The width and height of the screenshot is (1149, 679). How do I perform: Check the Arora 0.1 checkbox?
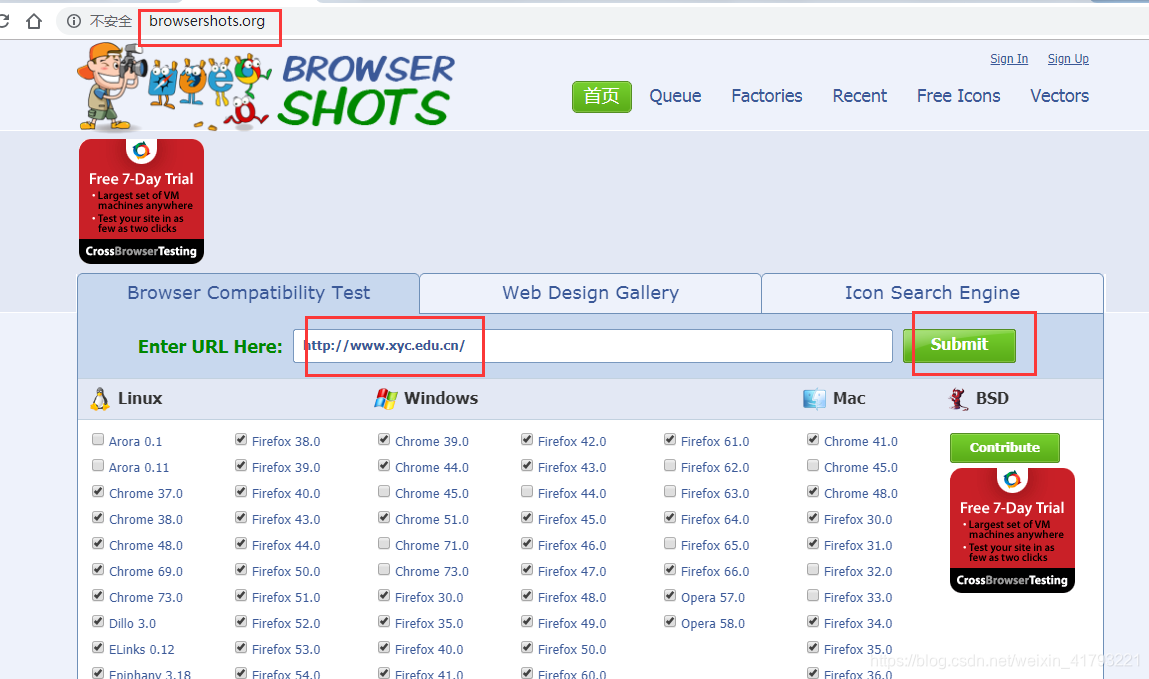[98, 439]
